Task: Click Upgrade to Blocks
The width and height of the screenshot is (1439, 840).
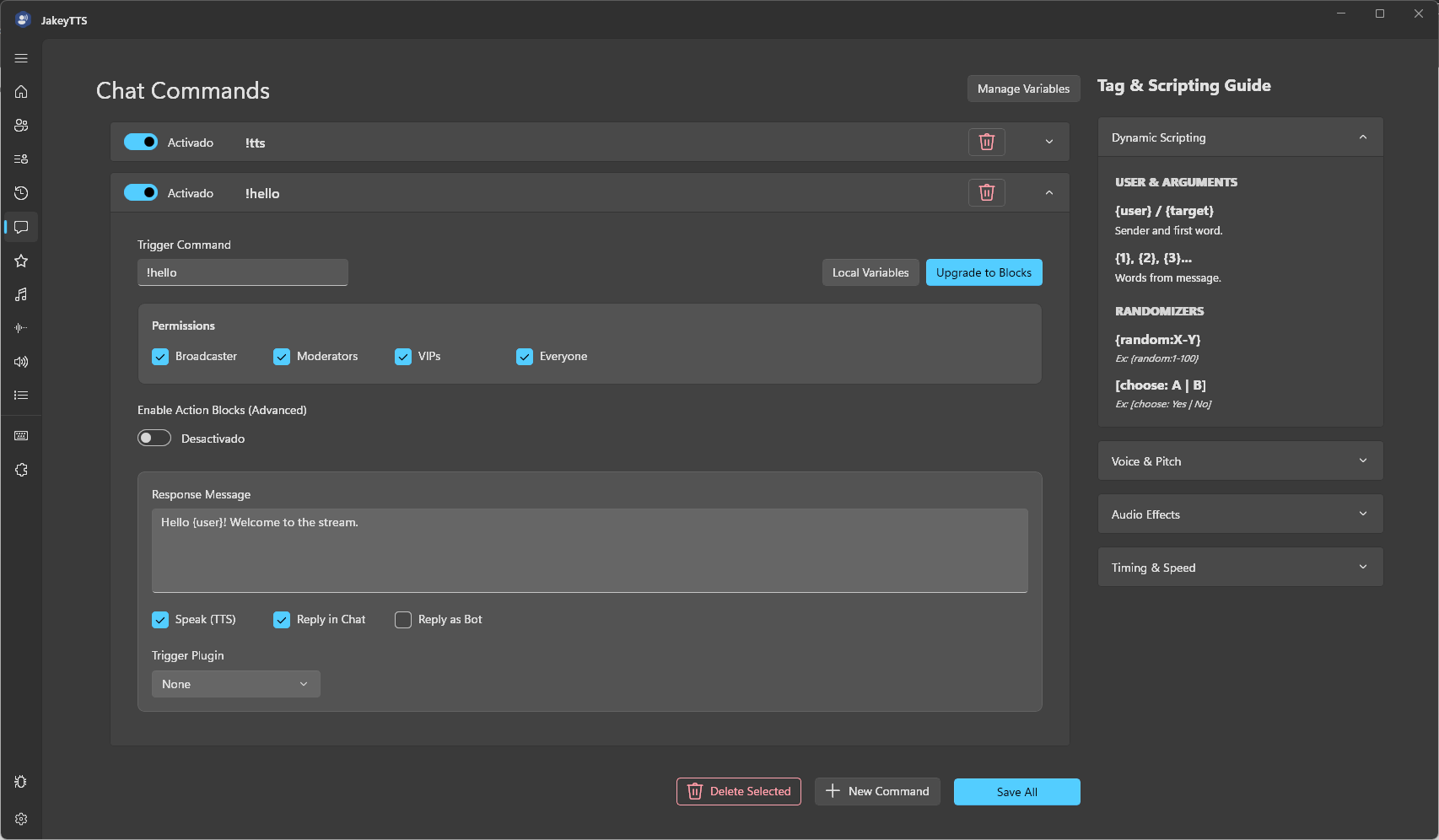Action: pyautogui.click(x=984, y=272)
